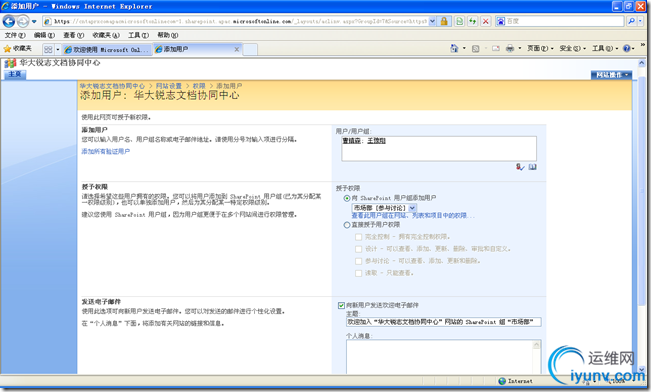The height and width of the screenshot is (392, 651).
Task: Follow the 权限 breadcrumb link
Action: 199,86
